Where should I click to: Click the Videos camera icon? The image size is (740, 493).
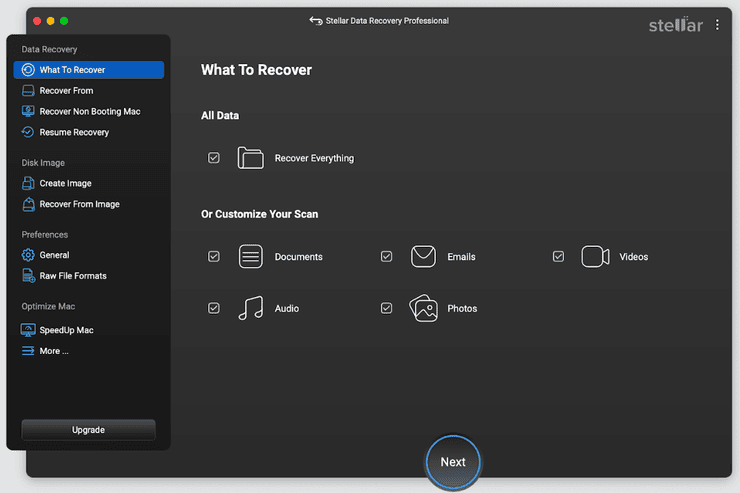(x=595, y=256)
